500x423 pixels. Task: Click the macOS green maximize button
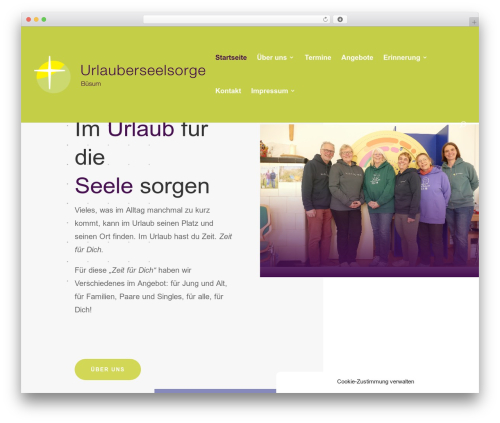(44, 20)
